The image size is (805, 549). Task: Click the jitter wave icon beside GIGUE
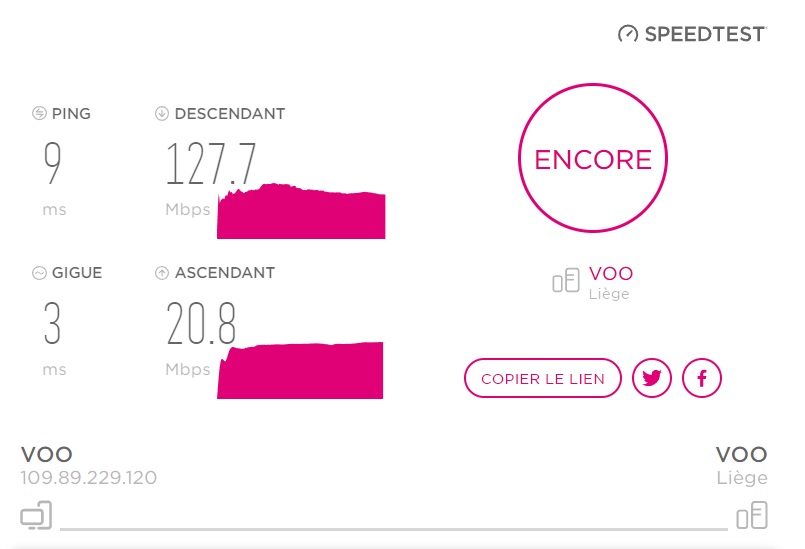click(x=40, y=273)
